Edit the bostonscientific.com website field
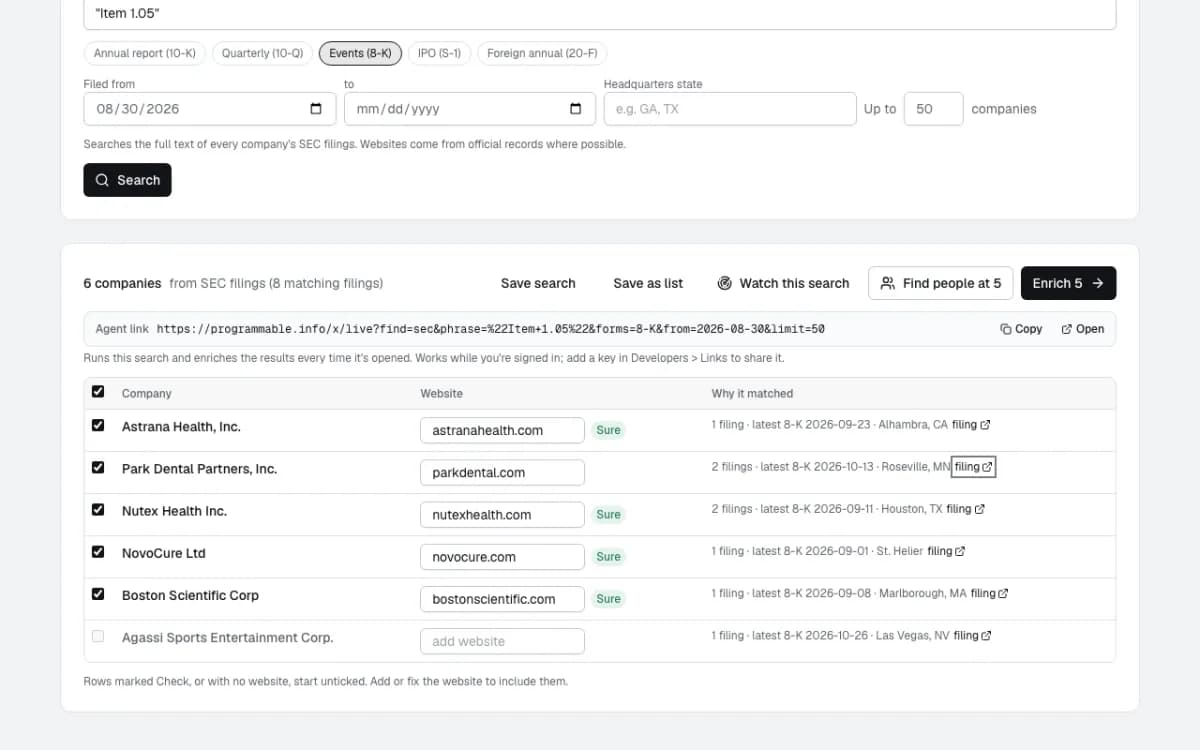This screenshot has height=750, width=1200. [502, 599]
